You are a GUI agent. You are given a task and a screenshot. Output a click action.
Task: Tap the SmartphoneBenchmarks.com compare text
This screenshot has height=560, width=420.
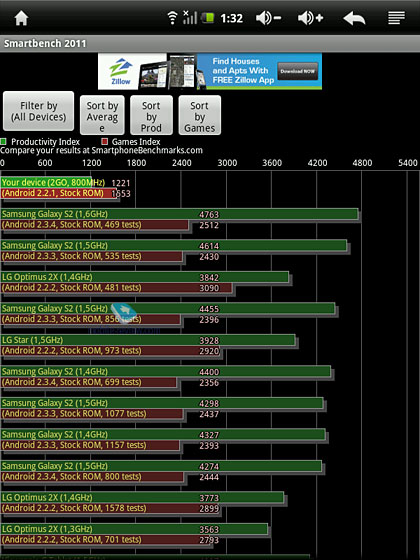point(101,150)
